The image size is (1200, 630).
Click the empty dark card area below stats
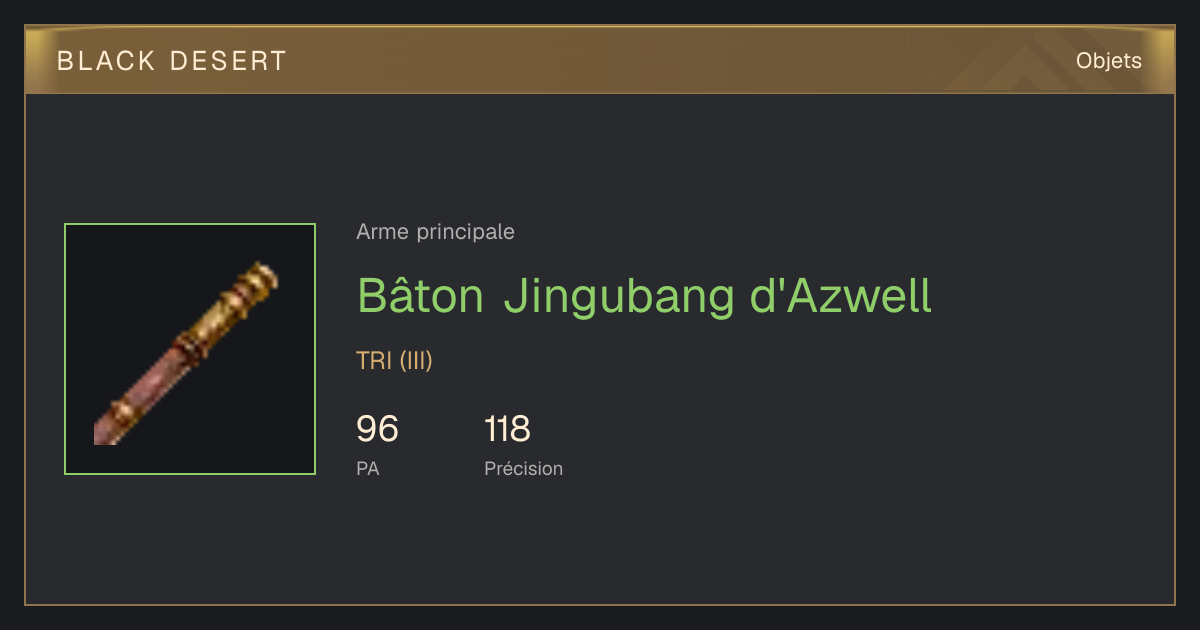pyautogui.click(x=600, y=545)
